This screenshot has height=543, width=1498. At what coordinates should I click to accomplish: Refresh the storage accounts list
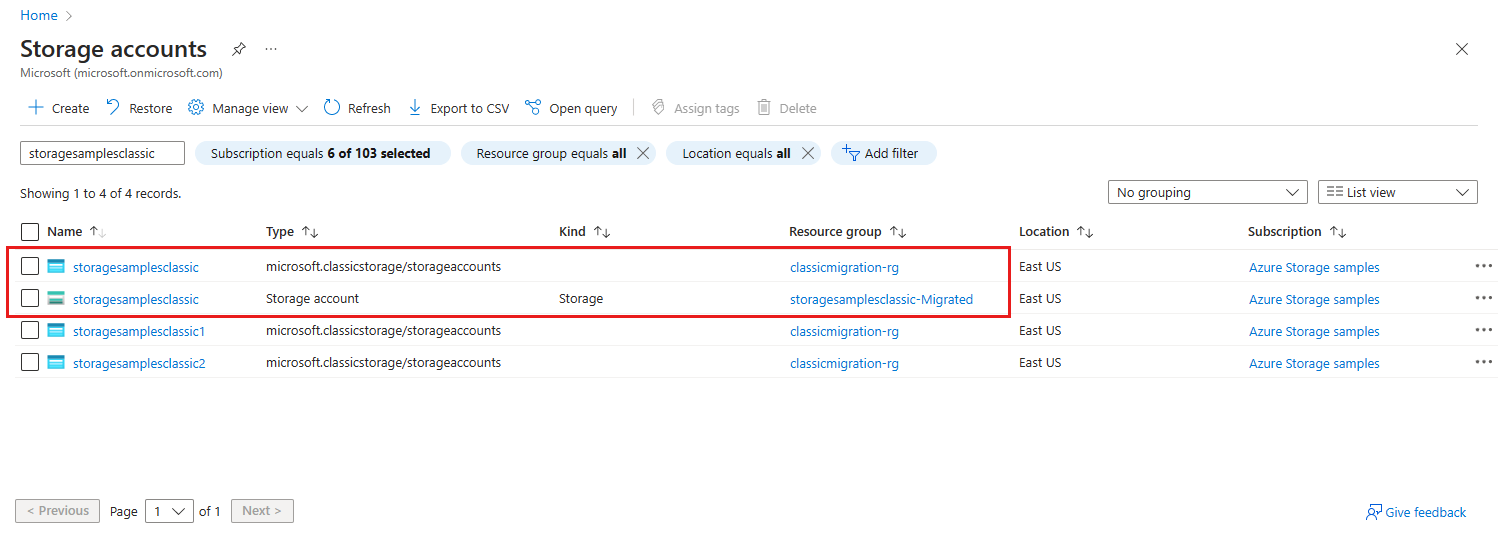point(357,108)
